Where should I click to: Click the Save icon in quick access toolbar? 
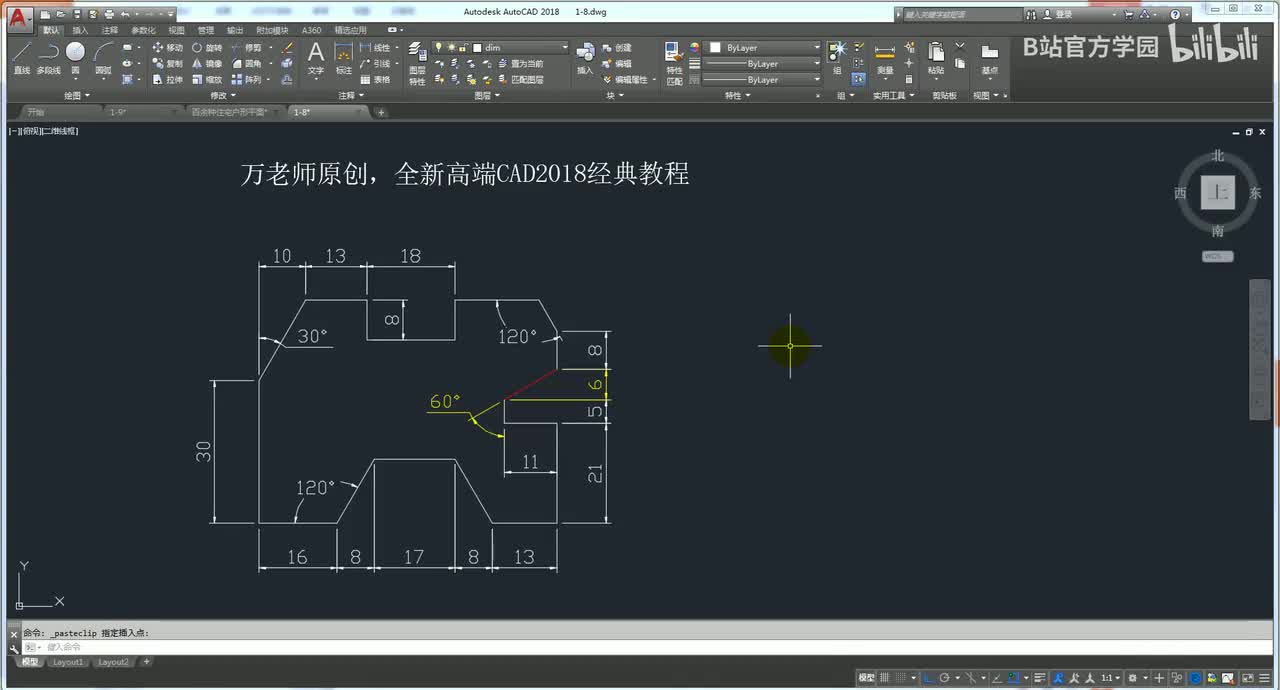77,15
